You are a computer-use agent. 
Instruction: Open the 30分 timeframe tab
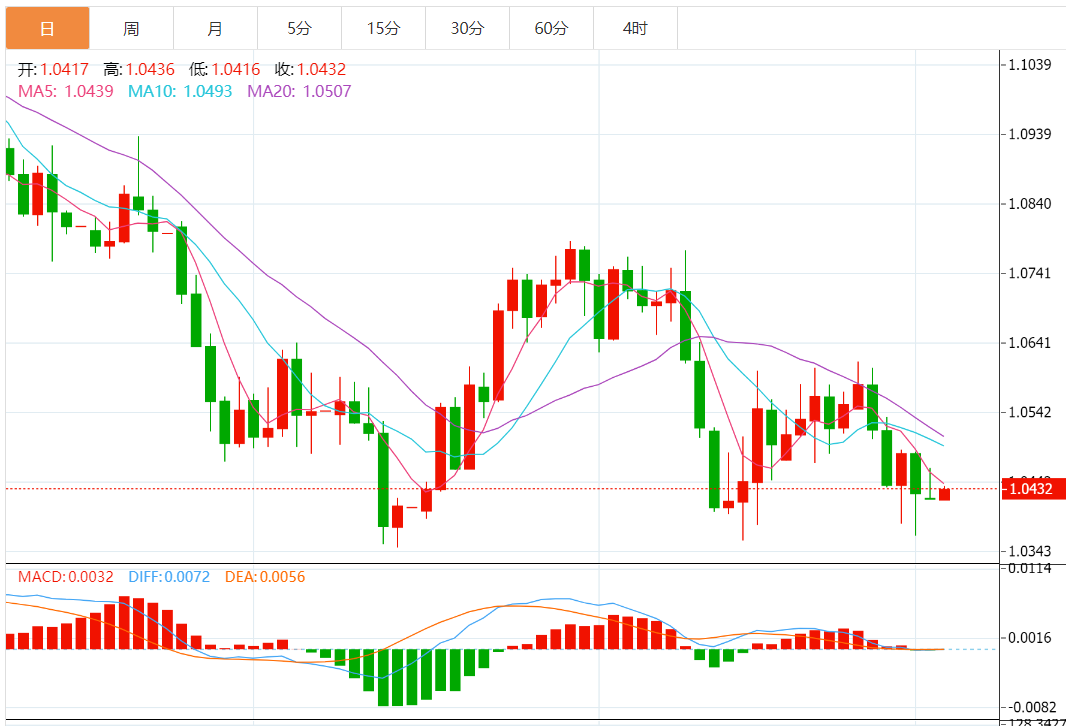click(x=467, y=29)
